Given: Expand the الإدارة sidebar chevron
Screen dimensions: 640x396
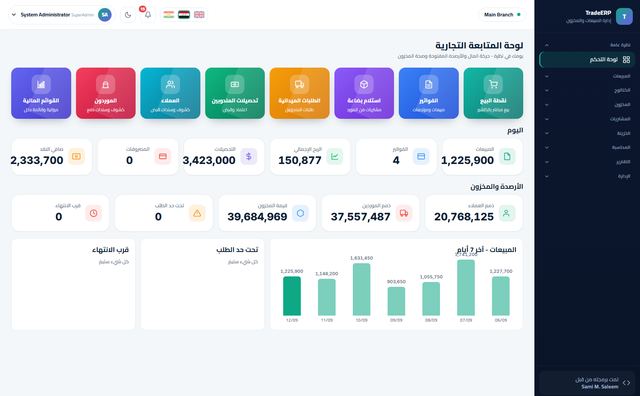Looking at the screenshot, I should pyautogui.click(x=547, y=176).
